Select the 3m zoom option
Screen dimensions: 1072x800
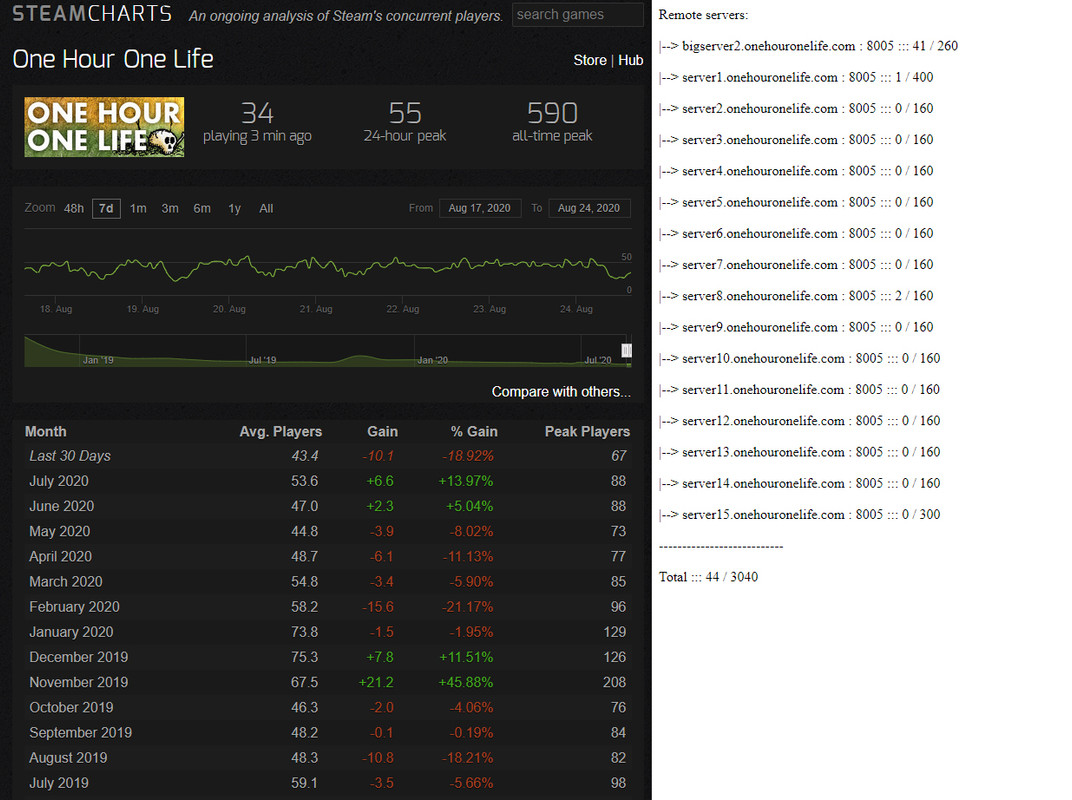tap(170, 209)
